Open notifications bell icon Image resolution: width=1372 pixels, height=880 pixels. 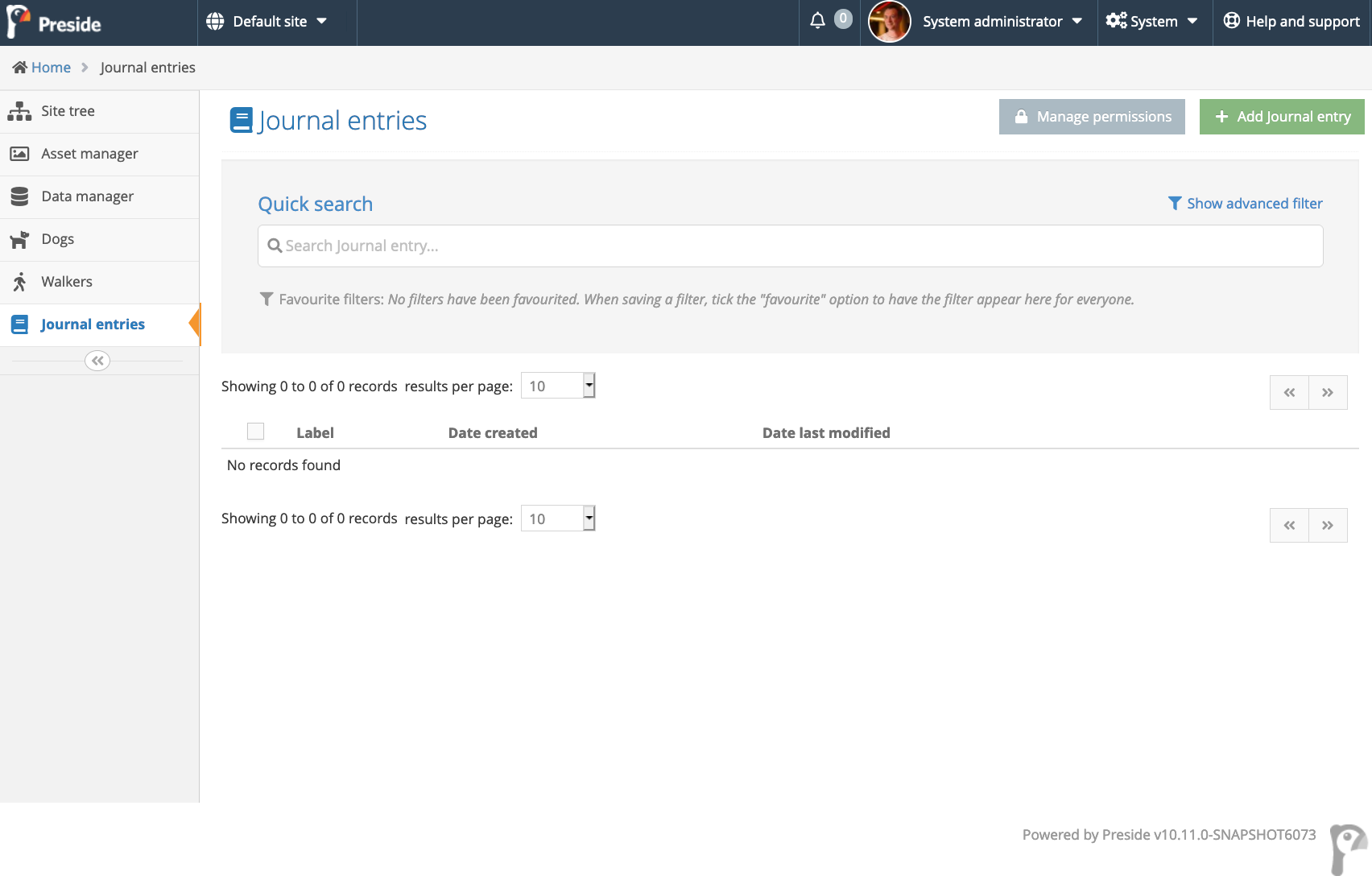(x=817, y=21)
